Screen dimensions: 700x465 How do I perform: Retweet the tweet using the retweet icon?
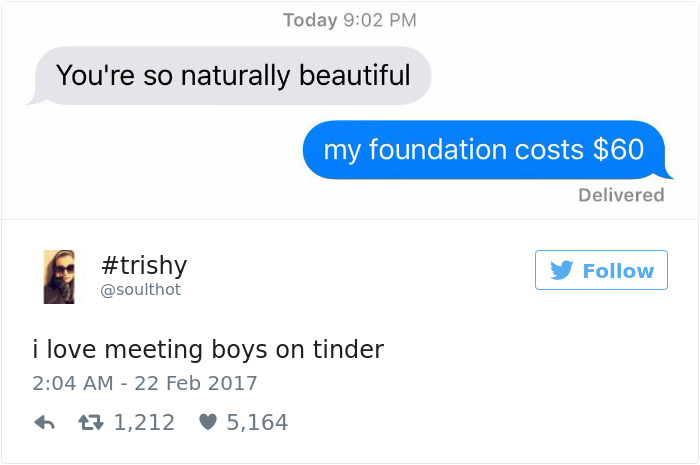(91, 423)
